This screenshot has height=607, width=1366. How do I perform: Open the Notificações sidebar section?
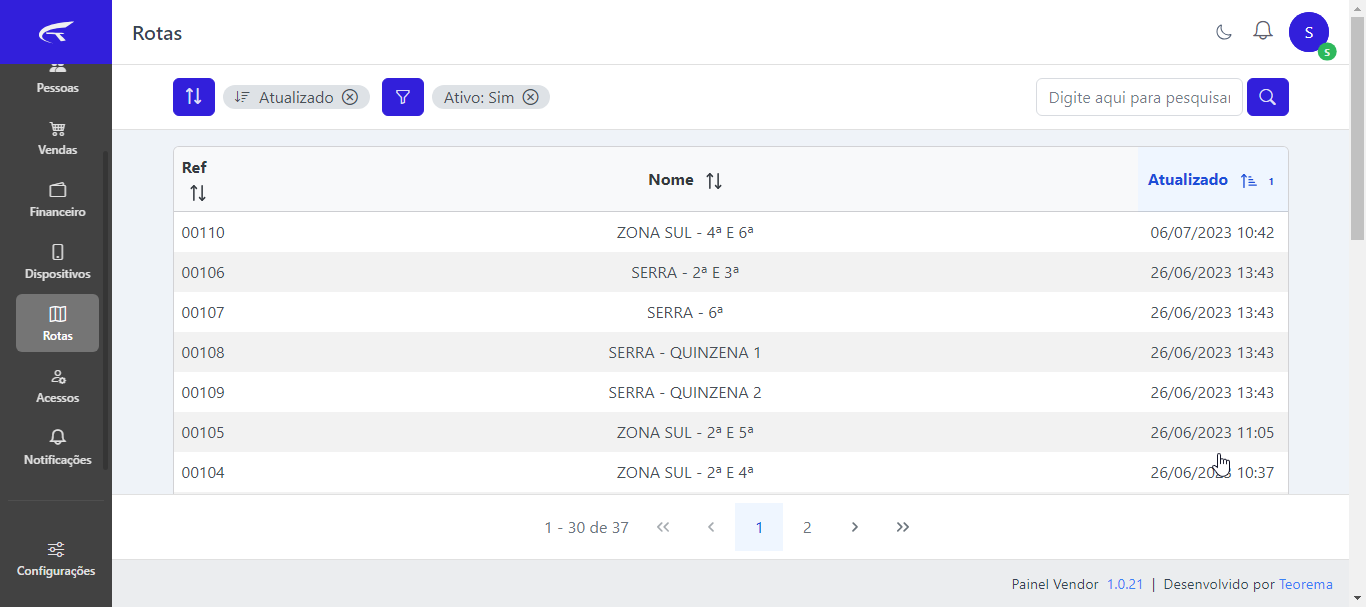tap(57, 448)
